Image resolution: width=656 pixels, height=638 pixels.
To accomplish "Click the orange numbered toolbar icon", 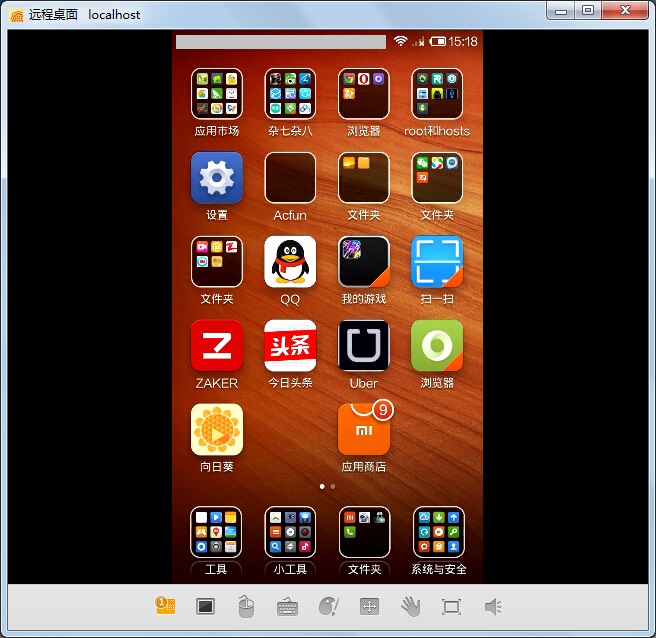I will point(165,606).
